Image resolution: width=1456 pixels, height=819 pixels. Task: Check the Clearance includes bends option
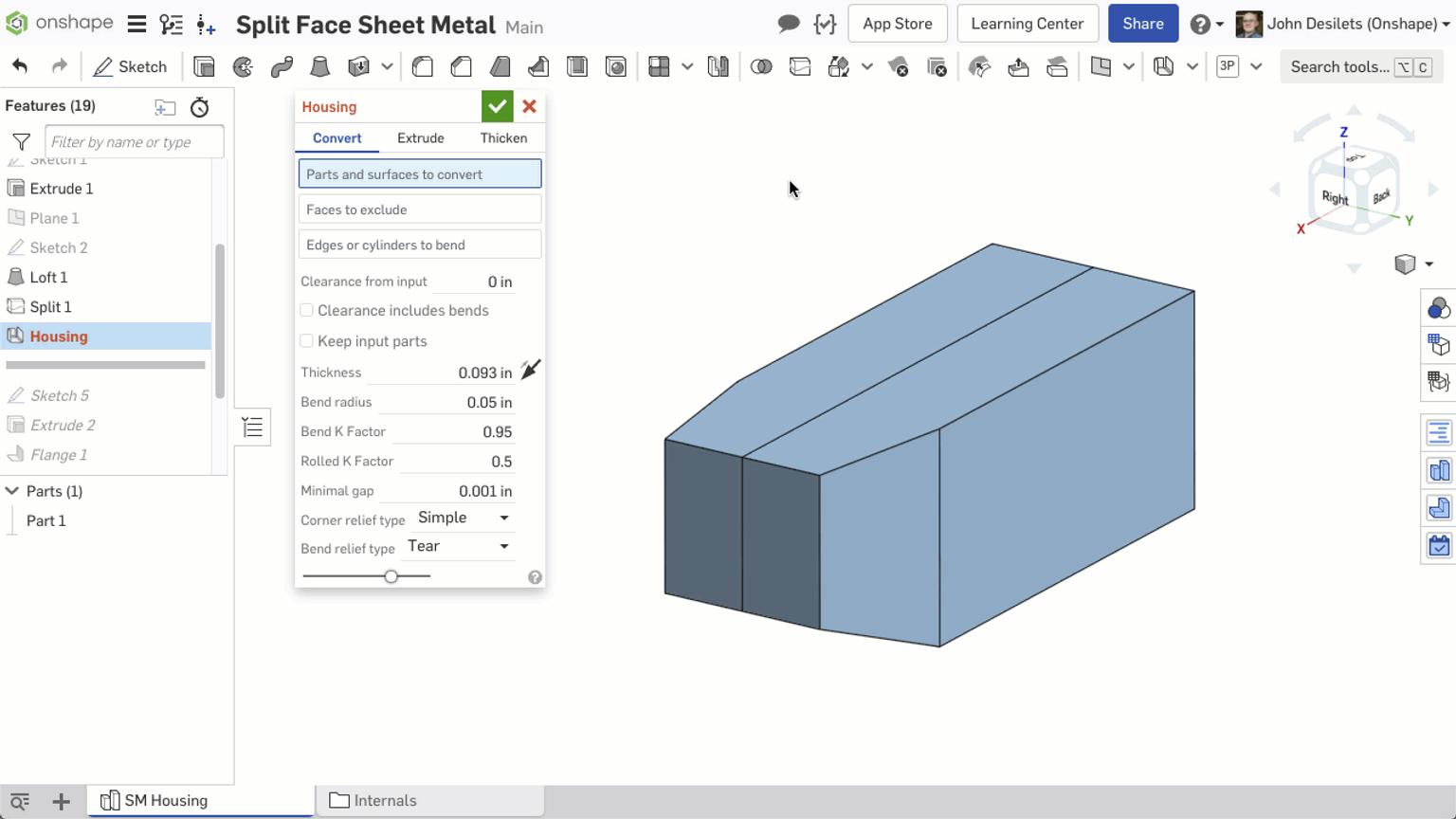click(x=306, y=311)
